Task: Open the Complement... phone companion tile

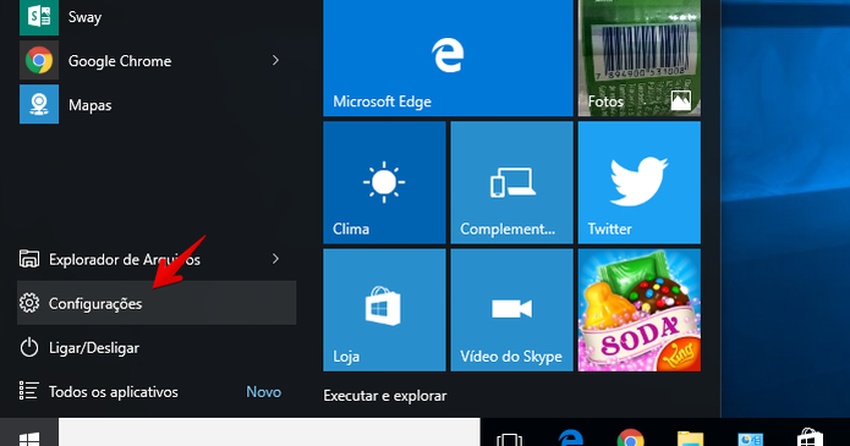Action: click(x=512, y=183)
